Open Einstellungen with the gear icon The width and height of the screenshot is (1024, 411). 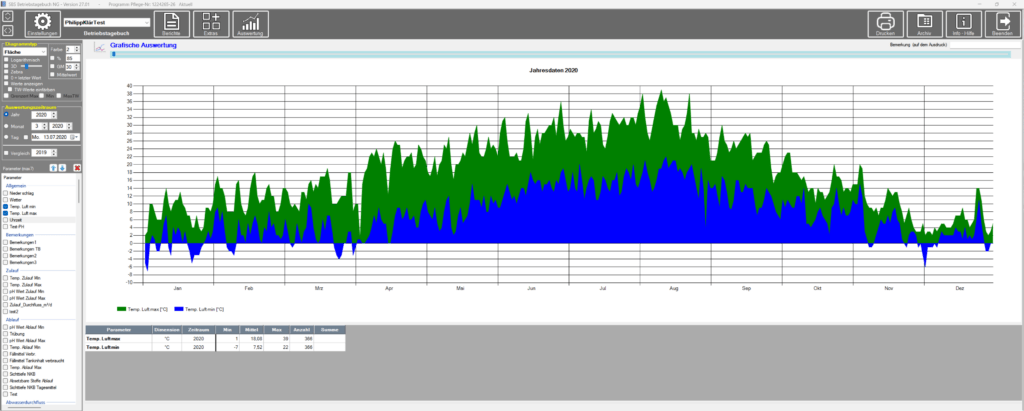42,24
